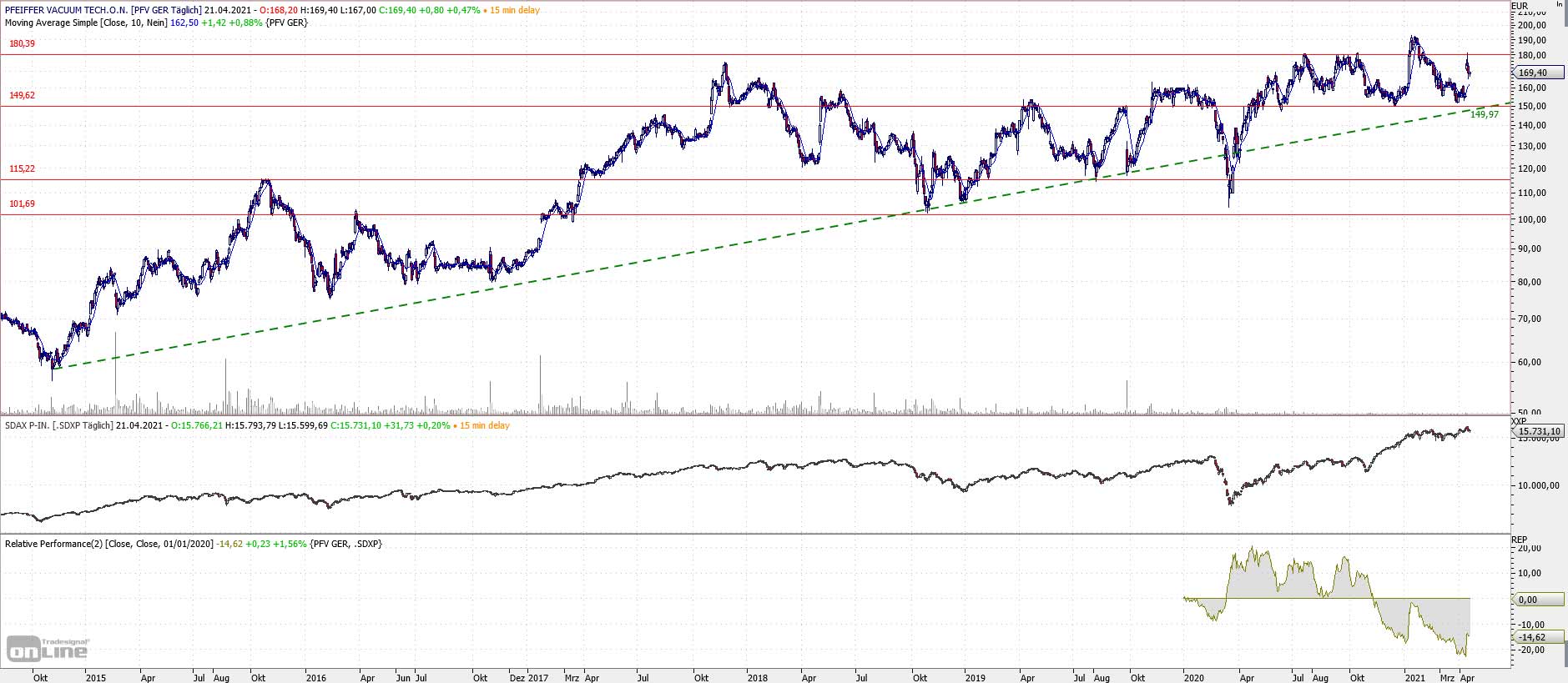The width and height of the screenshot is (1568, 683).
Task: Click the '15 min delay' notice in SDAX panel
Action: coord(485,425)
